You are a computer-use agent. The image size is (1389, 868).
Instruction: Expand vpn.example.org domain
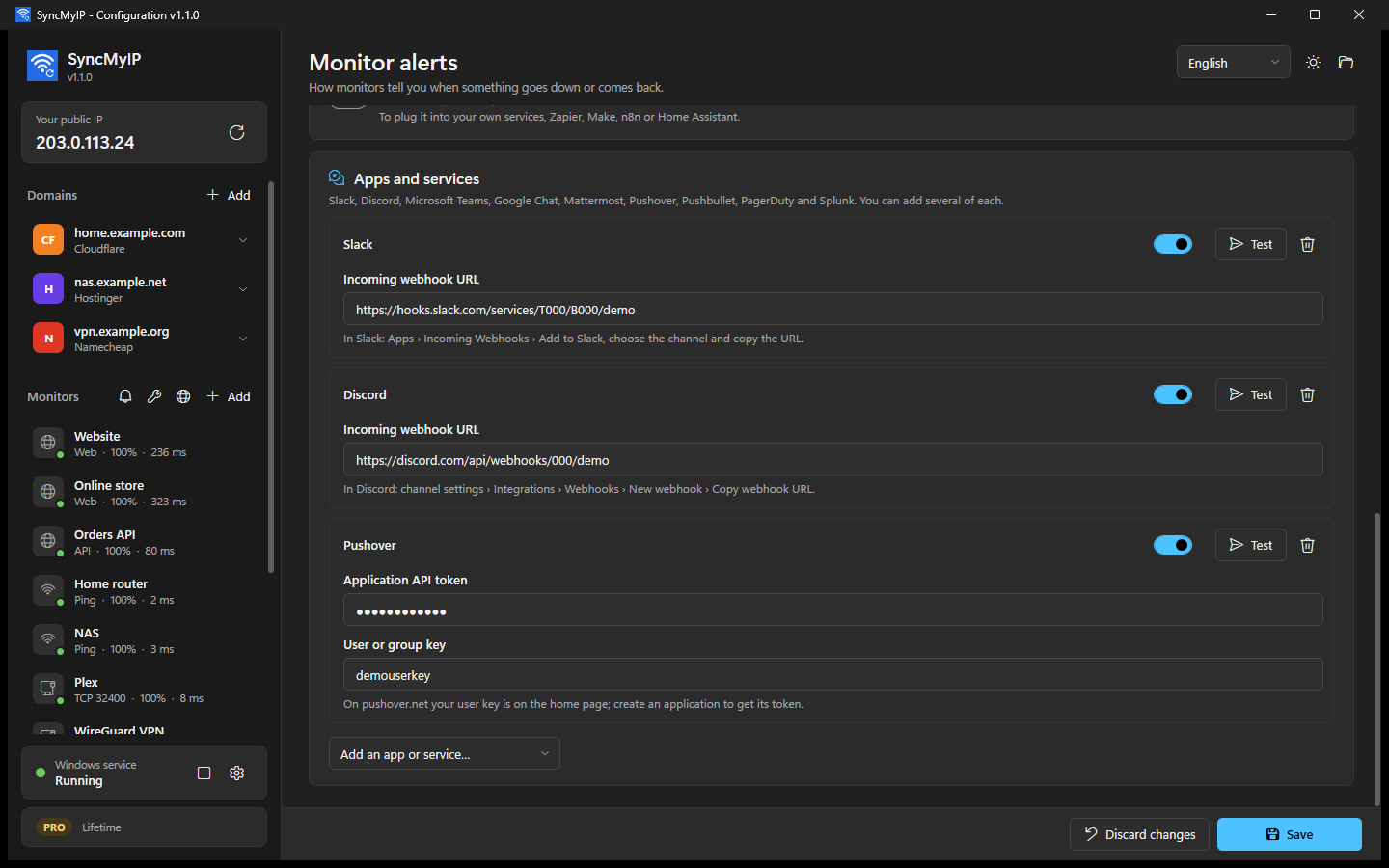243,338
